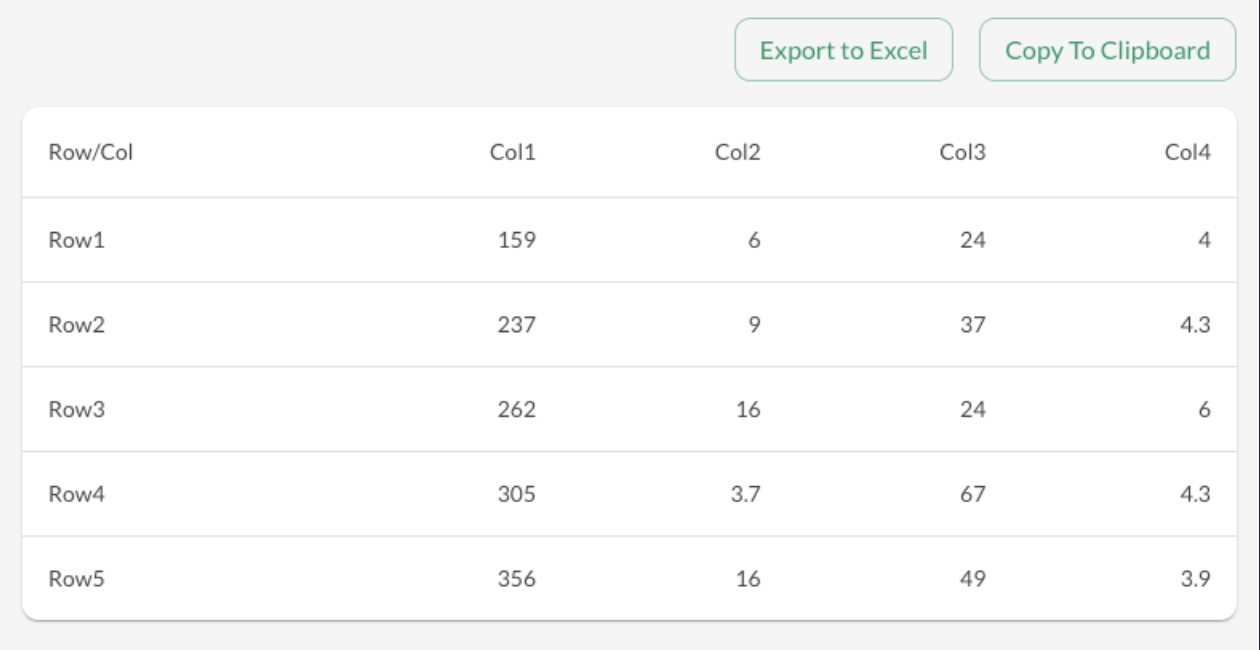Screen dimensions: 1260x650
Task: Click the Col3 column header
Action: (x=962, y=153)
